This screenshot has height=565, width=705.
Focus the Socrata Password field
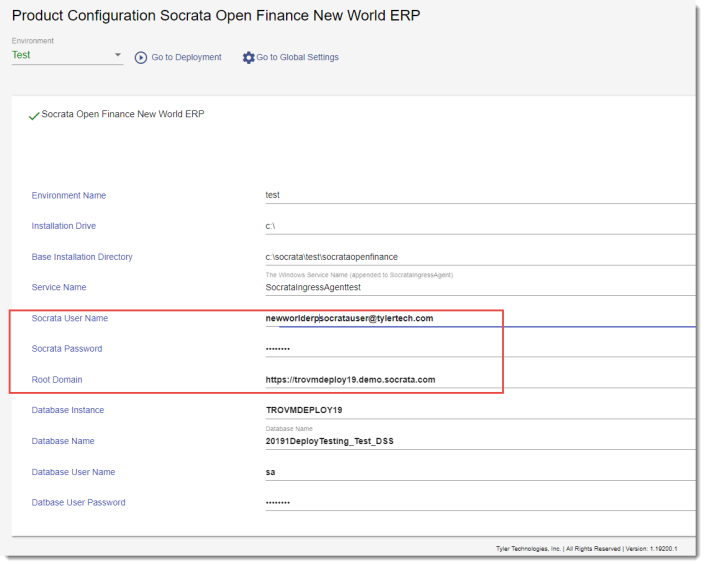click(480, 349)
